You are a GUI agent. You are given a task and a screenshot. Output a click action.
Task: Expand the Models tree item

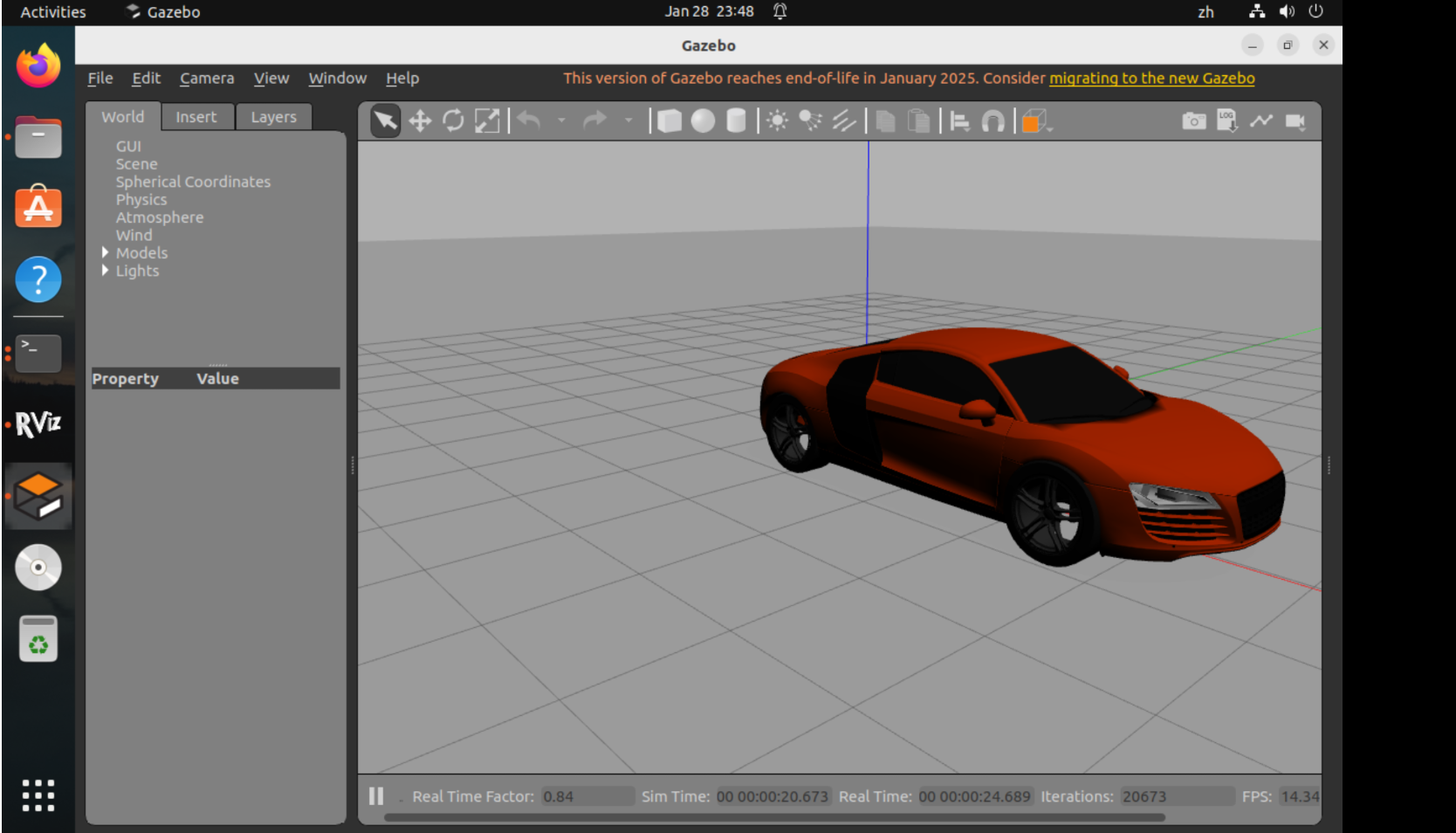105,252
